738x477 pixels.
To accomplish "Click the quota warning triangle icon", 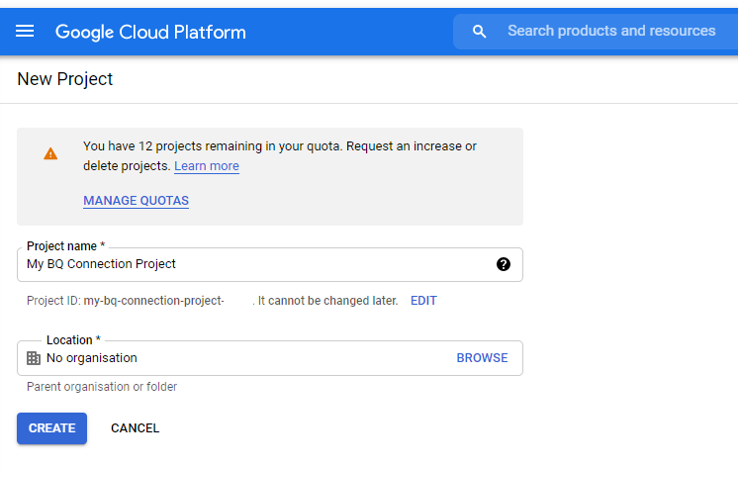I will (x=50, y=154).
